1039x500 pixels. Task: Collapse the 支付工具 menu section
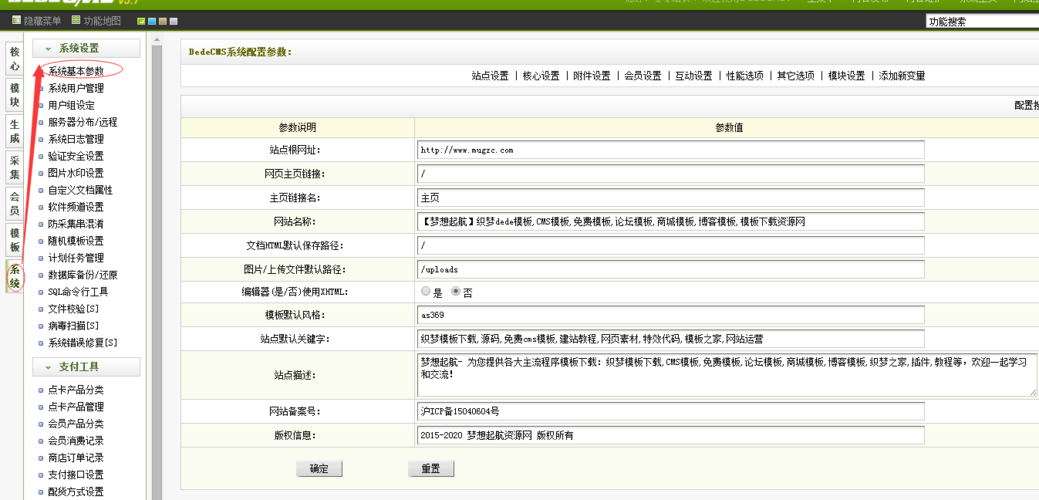86,367
